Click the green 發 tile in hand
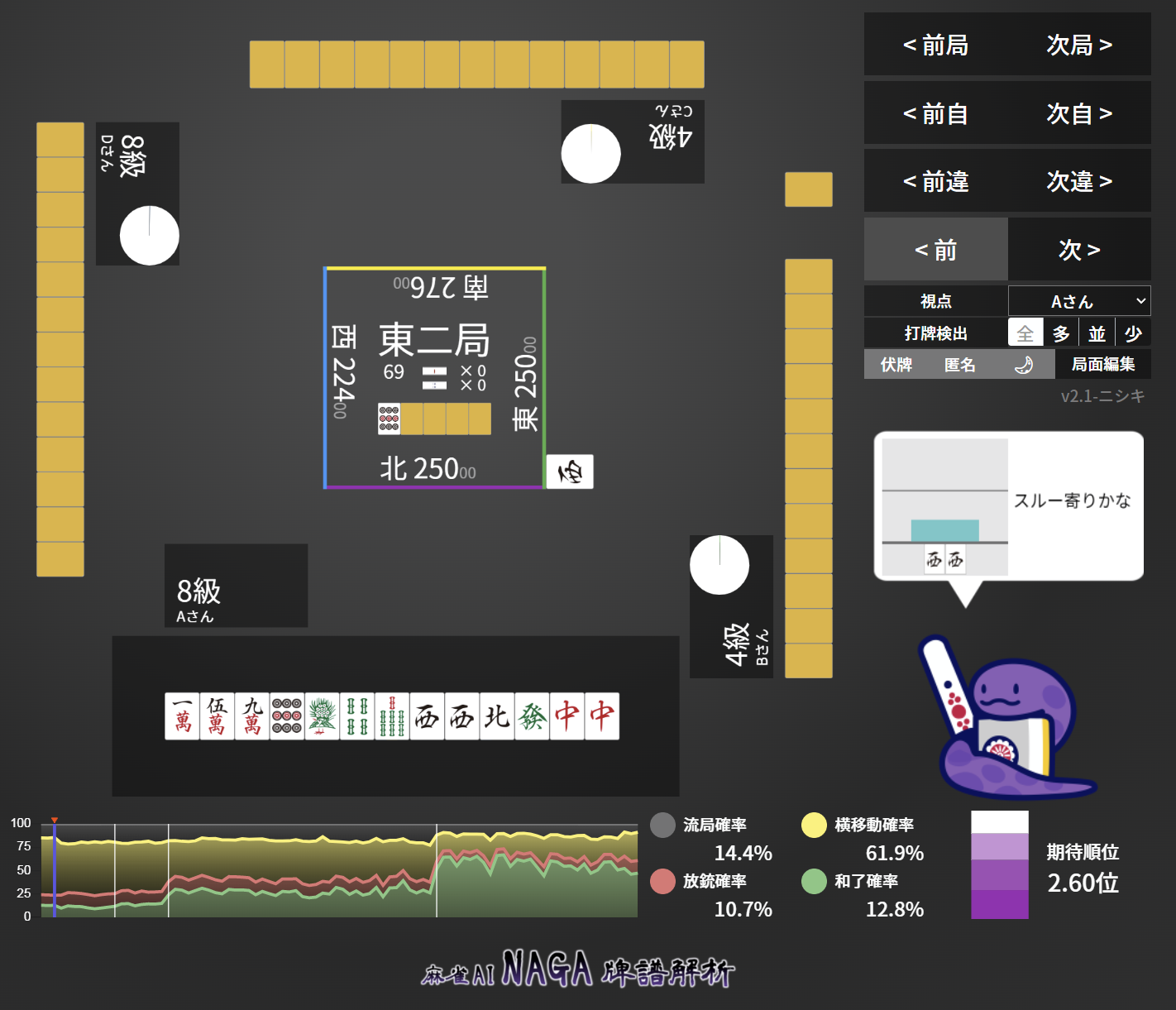1176x1010 pixels. [x=532, y=716]
